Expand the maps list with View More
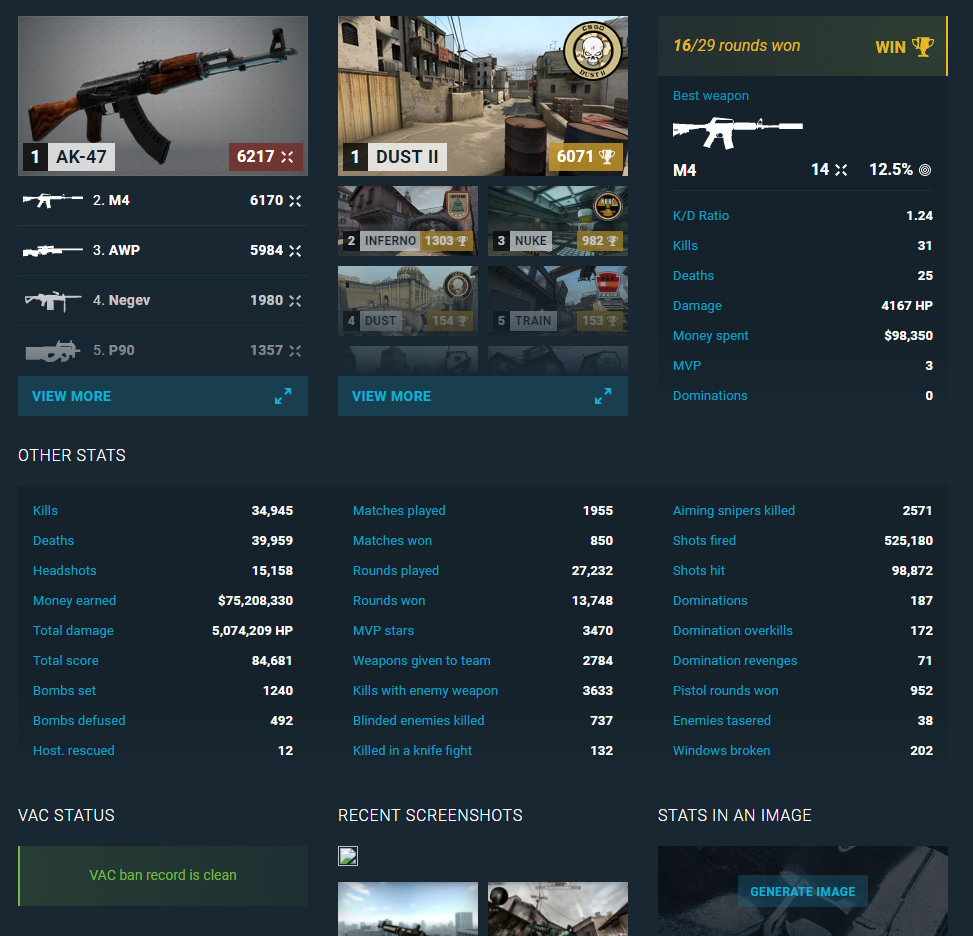The image size is (973, 936). (392, 396)
